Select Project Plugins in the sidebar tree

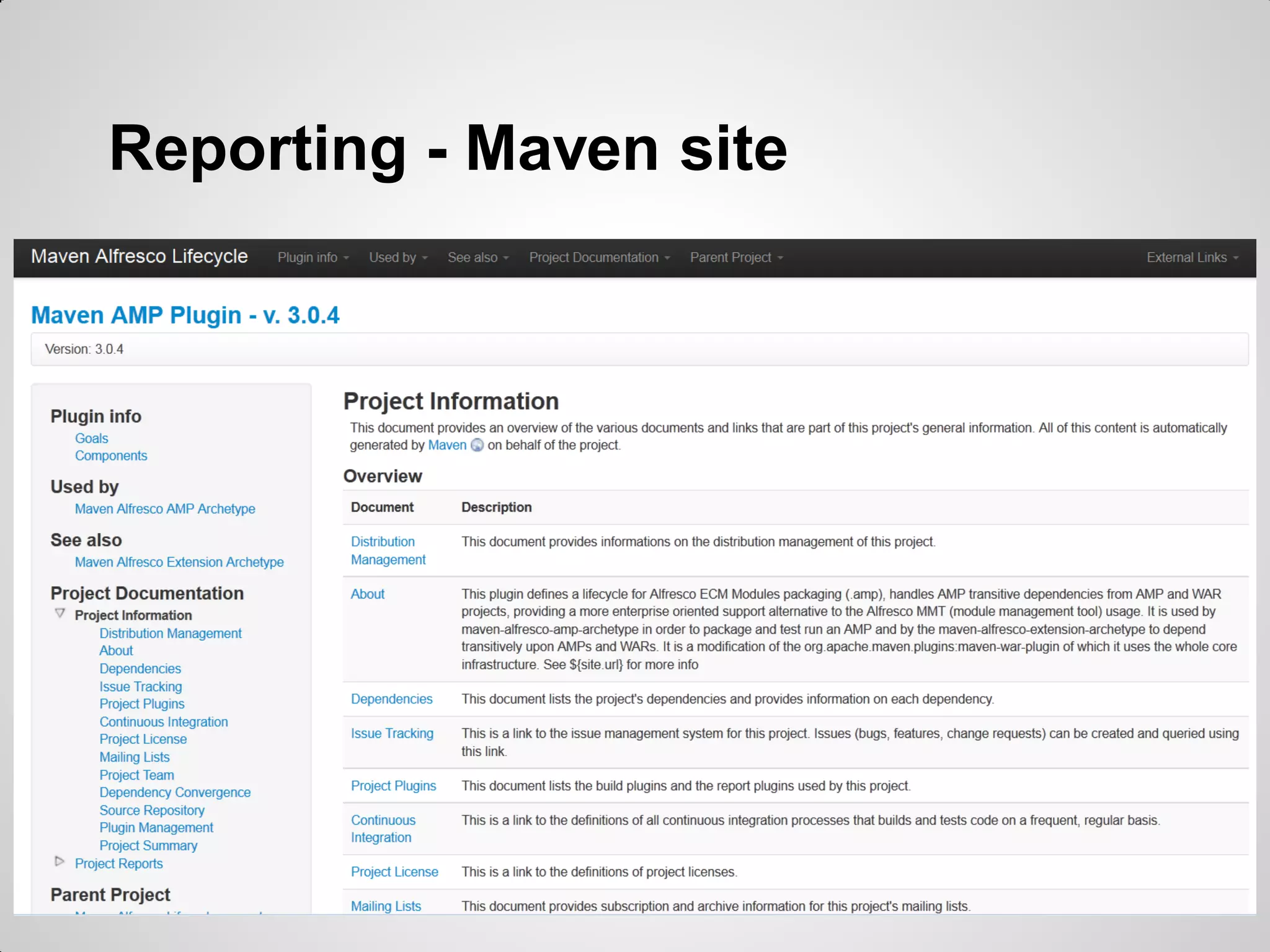tap(142, 704)
